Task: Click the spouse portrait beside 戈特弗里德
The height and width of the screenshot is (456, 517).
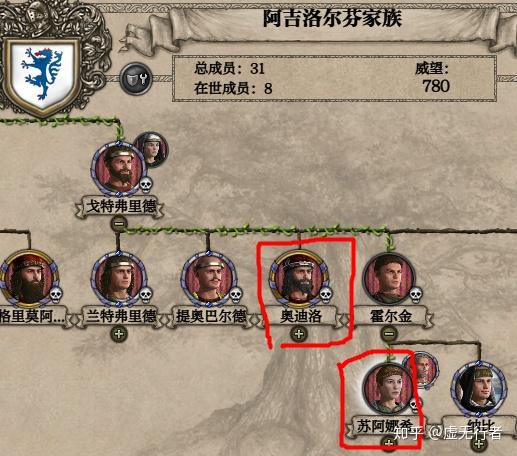Action: pyautogui.click(x=152, y=149)
